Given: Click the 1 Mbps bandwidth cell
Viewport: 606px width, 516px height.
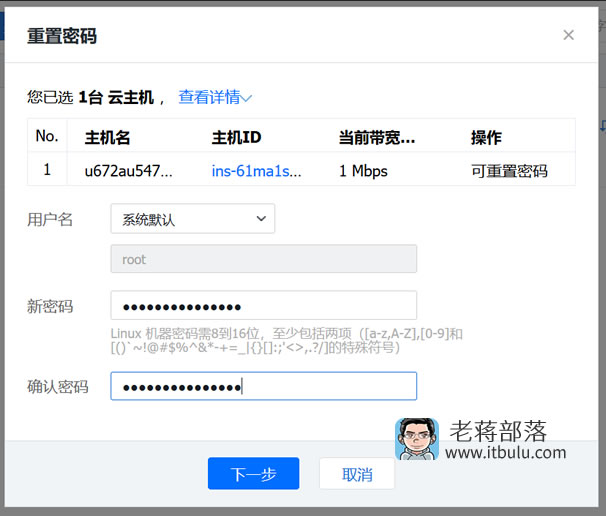Looking at the screenshot, I should (x=363, y=171).
